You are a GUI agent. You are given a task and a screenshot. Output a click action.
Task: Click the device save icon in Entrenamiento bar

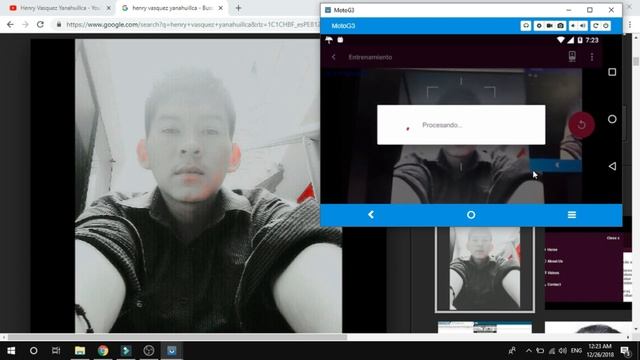[x=572, y=57]
